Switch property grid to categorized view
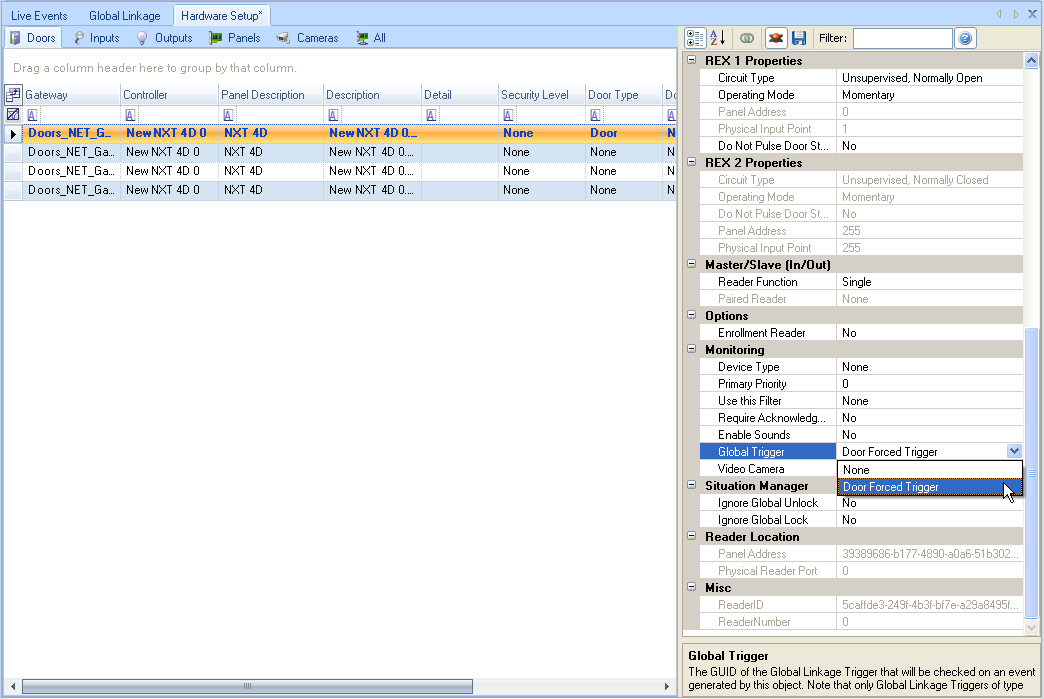Screen dimensions: 1044x699 695,38
